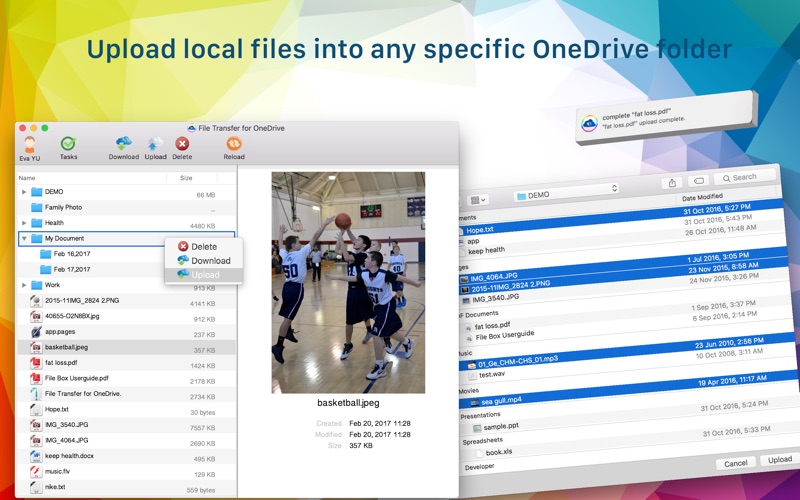
Task: Click the red Delete toolbar icon
Action: [182, 143]
